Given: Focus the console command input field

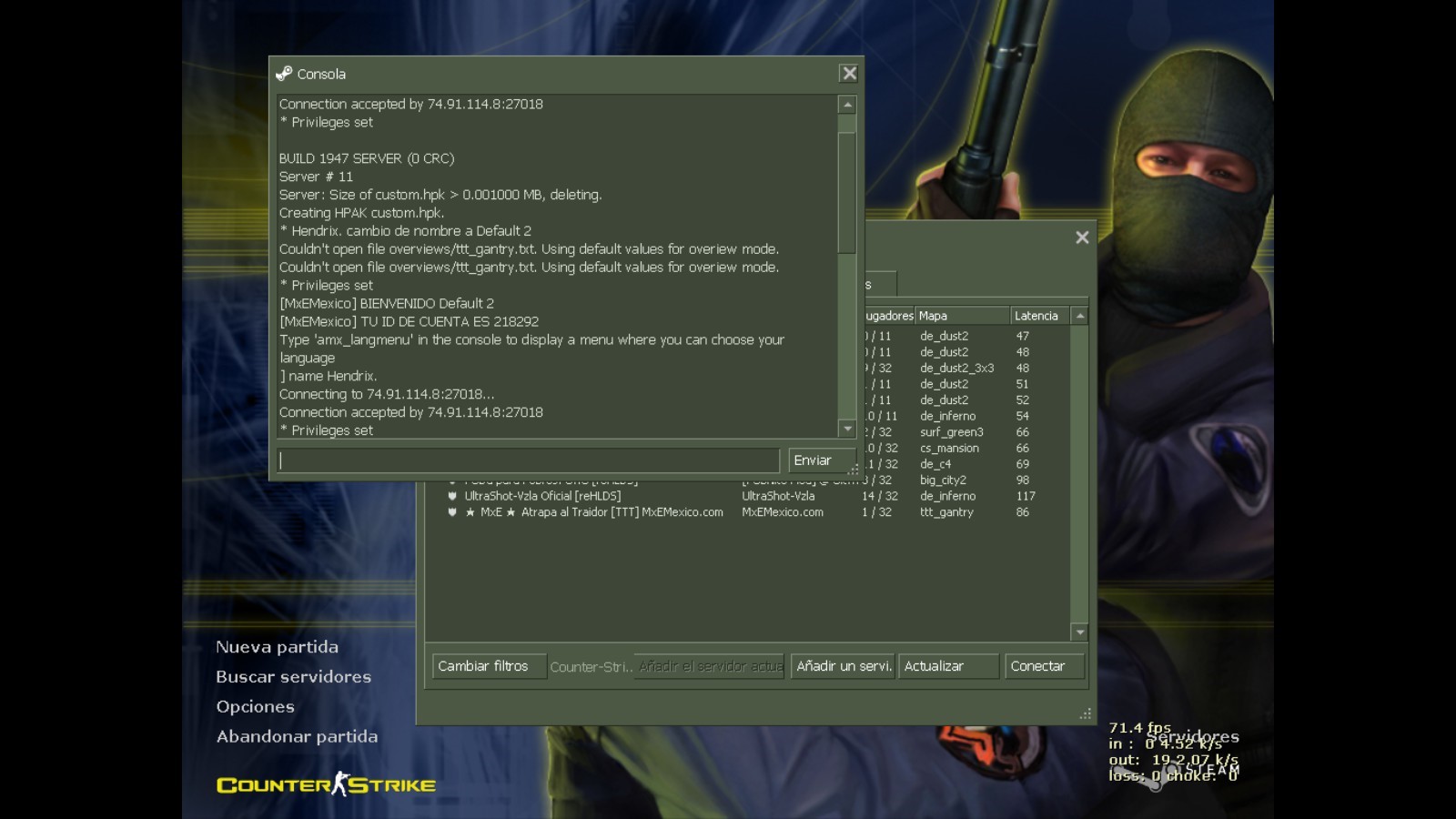Looking at the screenshot, I should pos(529,460).
